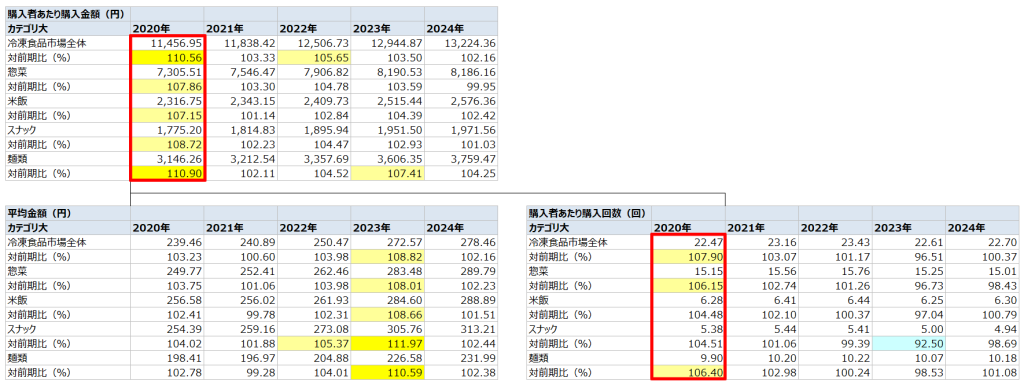Screen dimensions: 1024x385
Task: Click the yellow 110.90 麺類 growth cell
Action: (x=167, y=174)
